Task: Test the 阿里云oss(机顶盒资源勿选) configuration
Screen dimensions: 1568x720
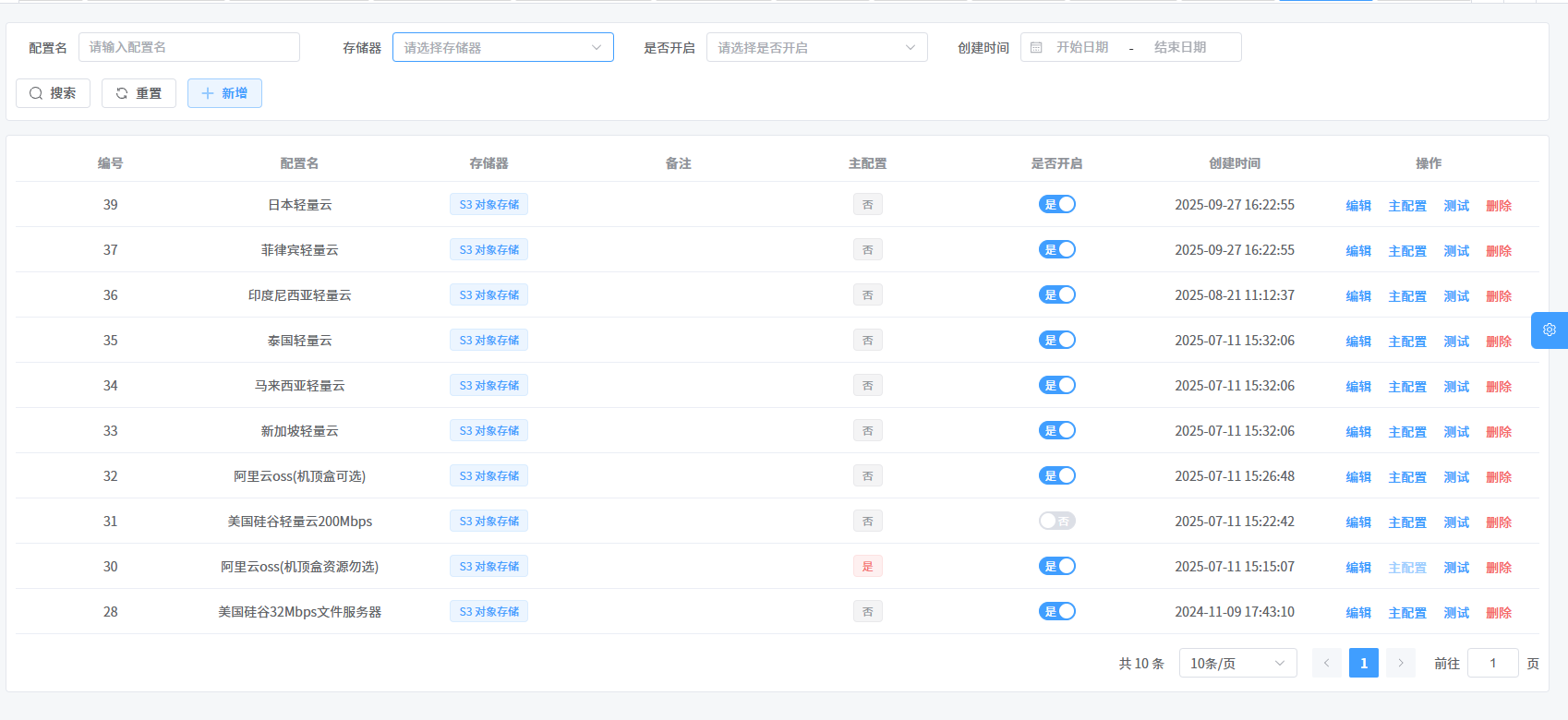Action: click(x=1456, y=568)
